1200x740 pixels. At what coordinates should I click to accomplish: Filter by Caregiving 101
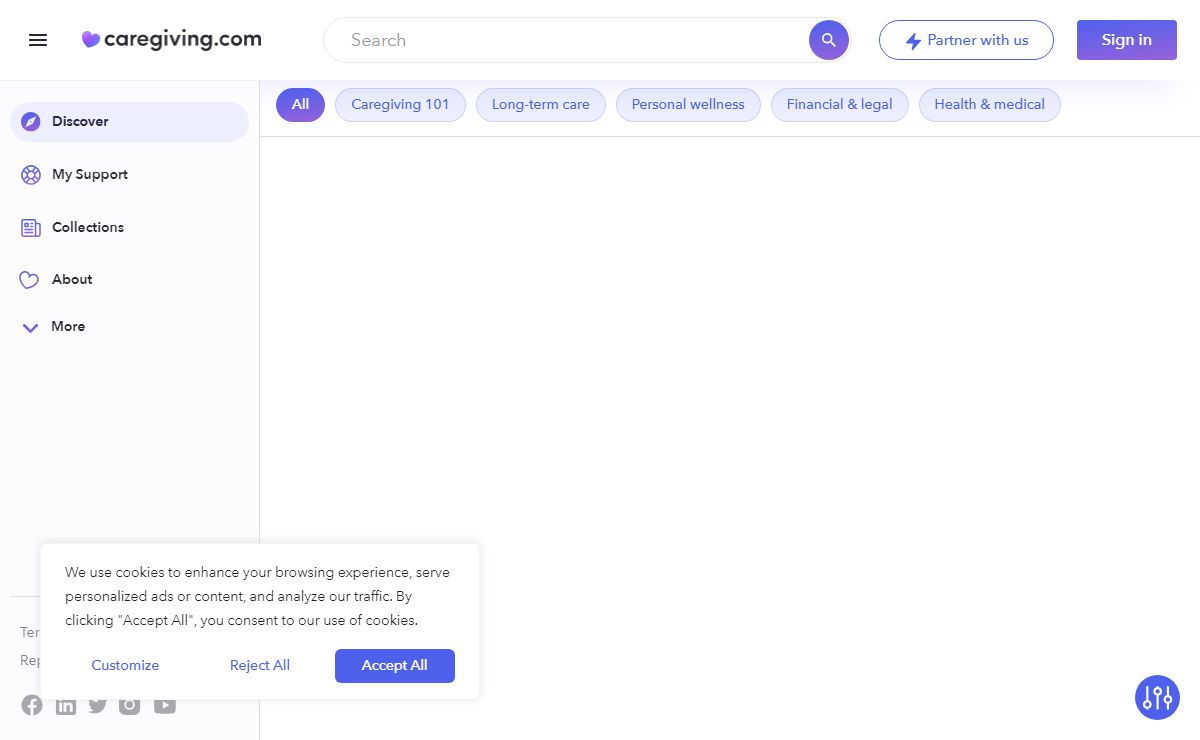pyautogui.click(x=400, y=105)
